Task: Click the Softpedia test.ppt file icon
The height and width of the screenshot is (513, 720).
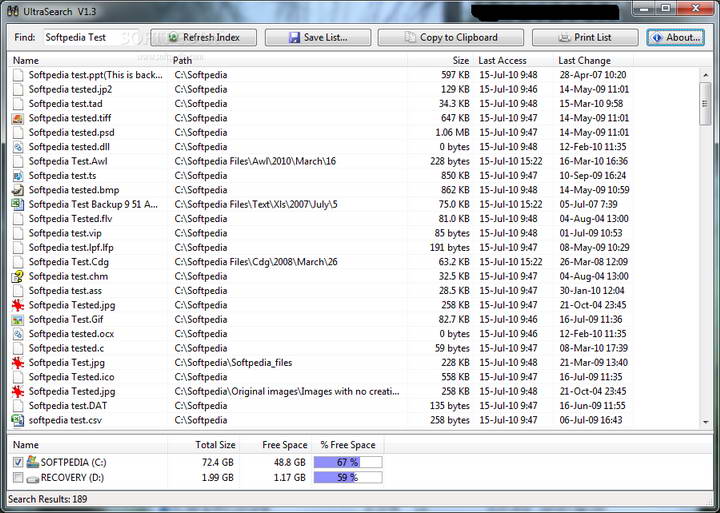Action: click(18, 75)
